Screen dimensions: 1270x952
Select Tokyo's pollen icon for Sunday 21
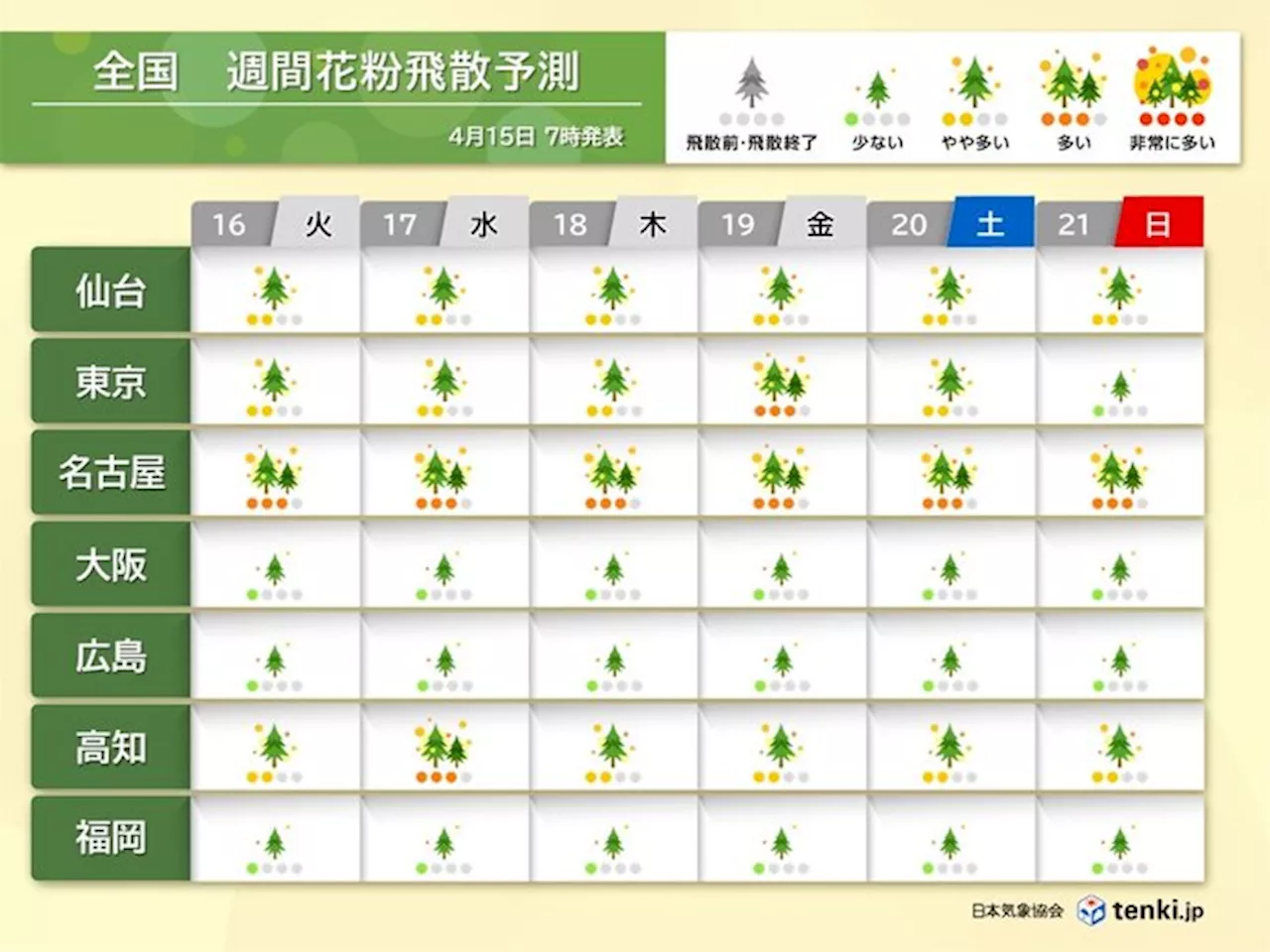(x=1120, y=394)
